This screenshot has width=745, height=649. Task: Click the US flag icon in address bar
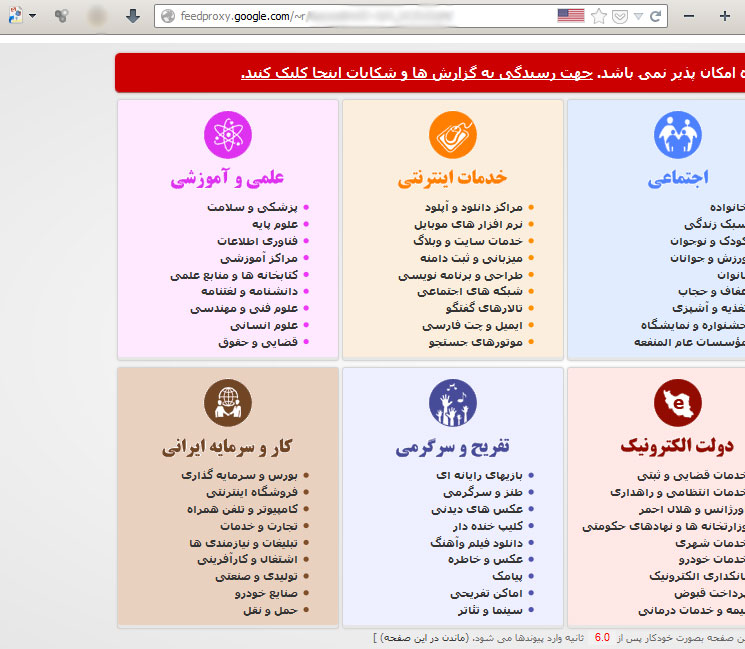click(x=571, y=16)
